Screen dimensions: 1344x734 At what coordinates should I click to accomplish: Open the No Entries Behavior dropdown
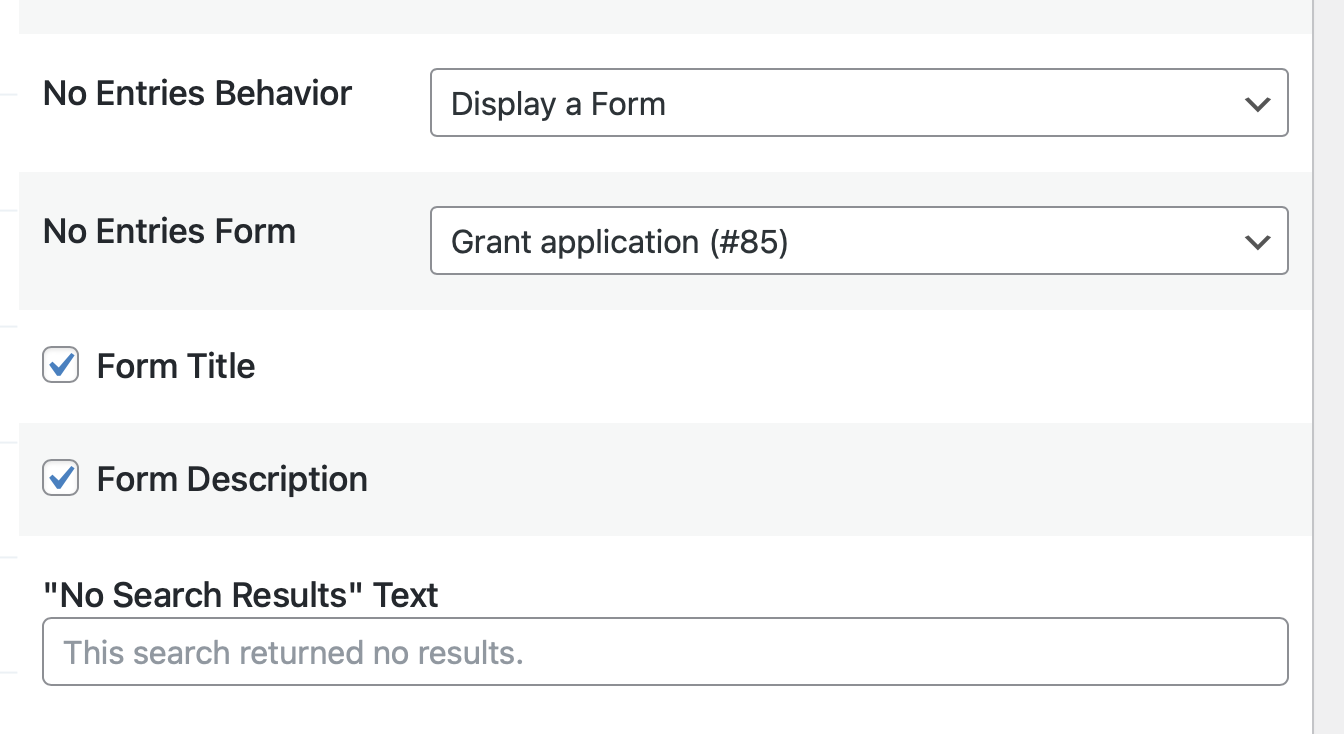pos(858,103)
